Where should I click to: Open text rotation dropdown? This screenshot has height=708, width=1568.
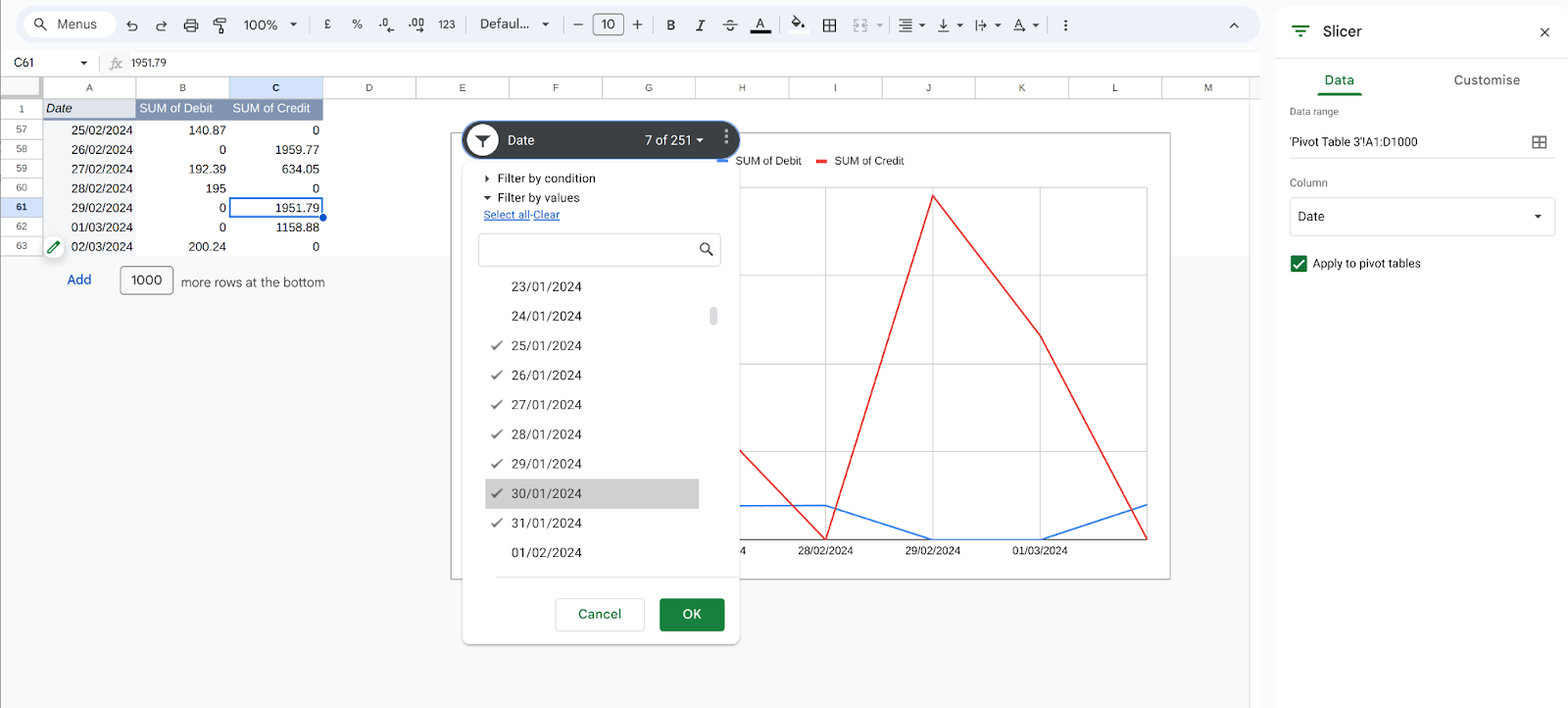(x=1025, y=25)
